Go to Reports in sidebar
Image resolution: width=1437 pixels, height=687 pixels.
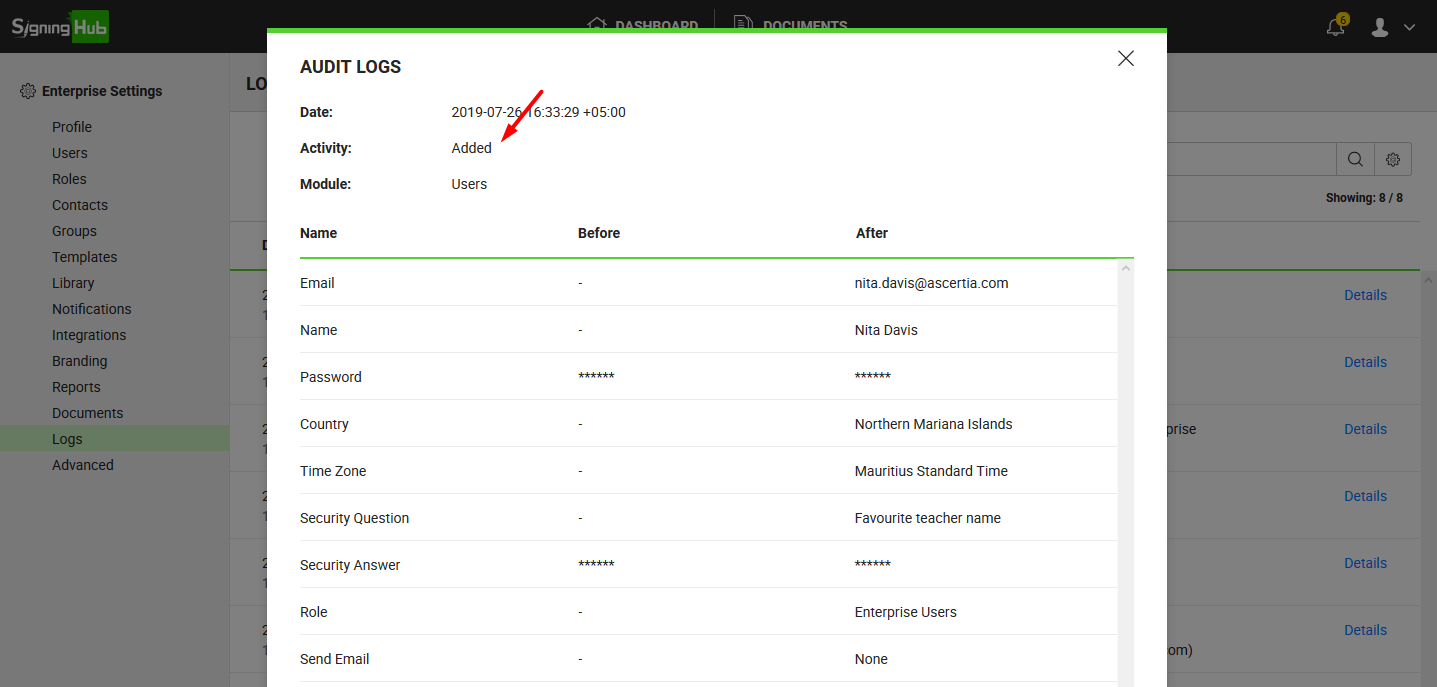coord(76,387)
